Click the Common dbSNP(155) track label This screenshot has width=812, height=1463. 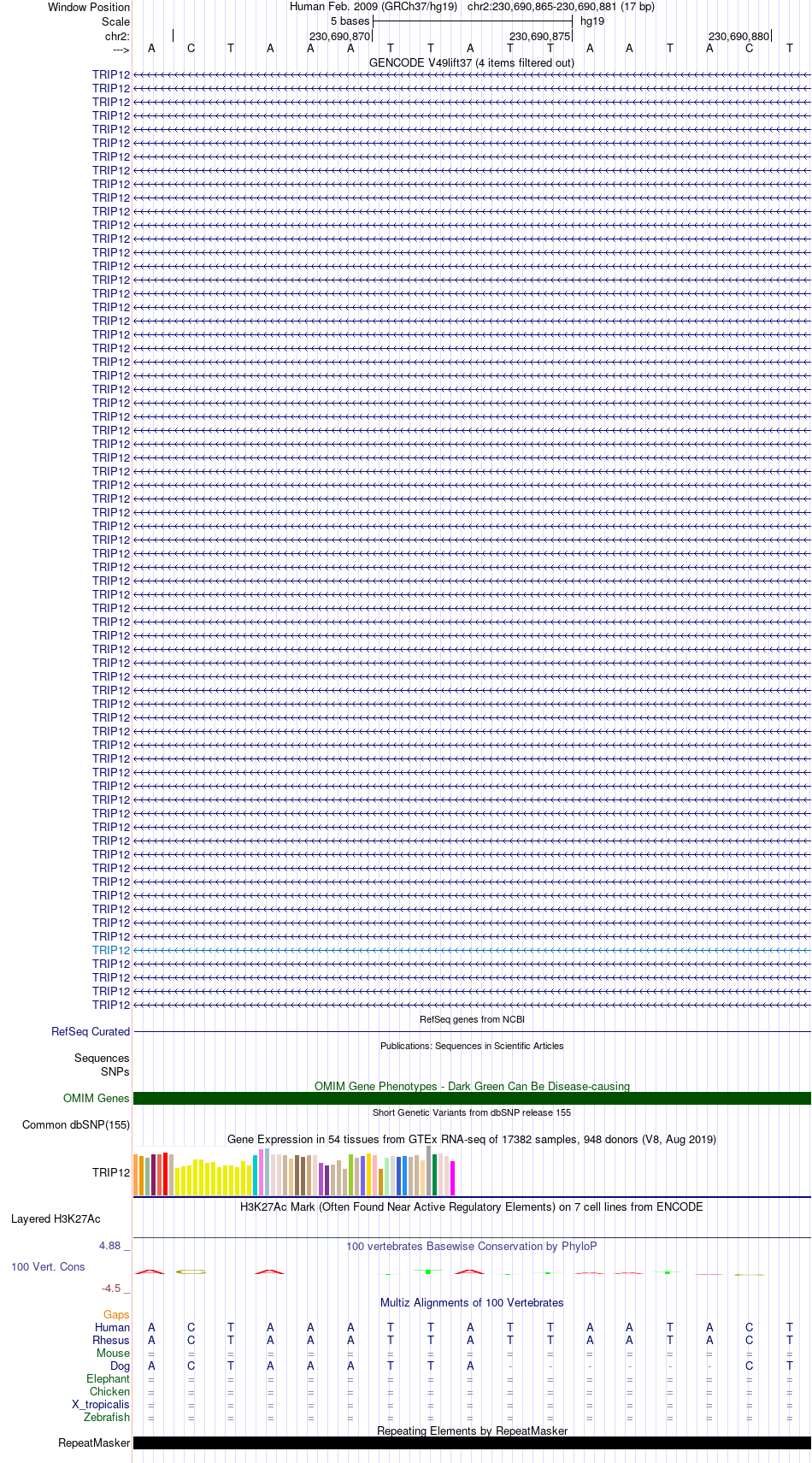(76, 1125)
